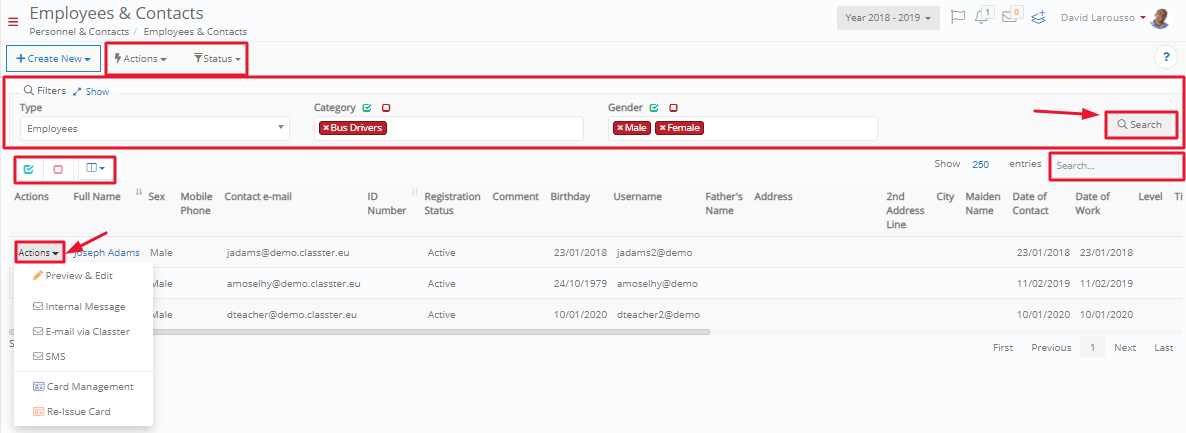Click Username column header

[638, 197]
